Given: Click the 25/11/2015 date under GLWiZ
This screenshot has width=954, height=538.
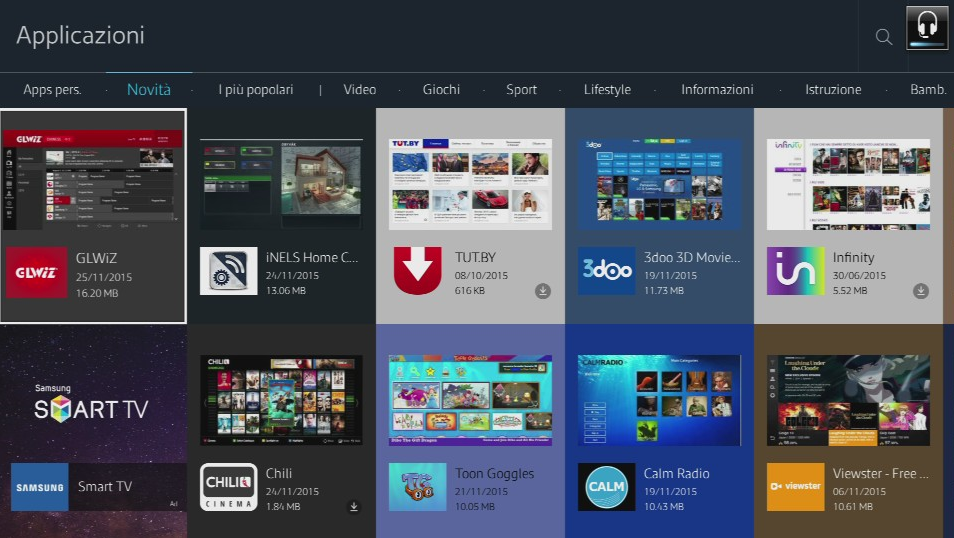Looking at the screenshot, I should click(103, 277).
